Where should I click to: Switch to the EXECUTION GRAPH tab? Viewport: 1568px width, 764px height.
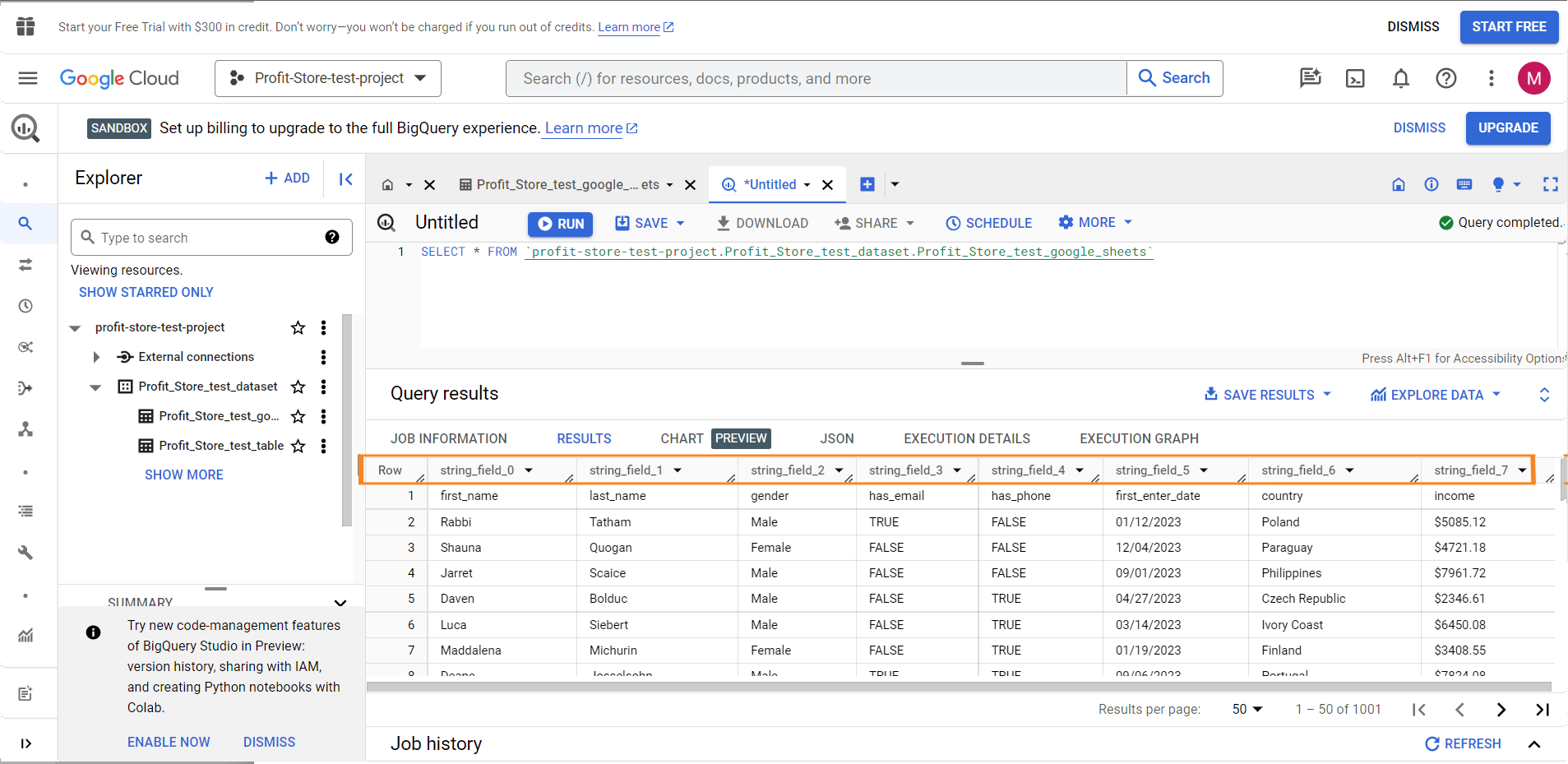pyautogui.click(x=1139, y=438)
